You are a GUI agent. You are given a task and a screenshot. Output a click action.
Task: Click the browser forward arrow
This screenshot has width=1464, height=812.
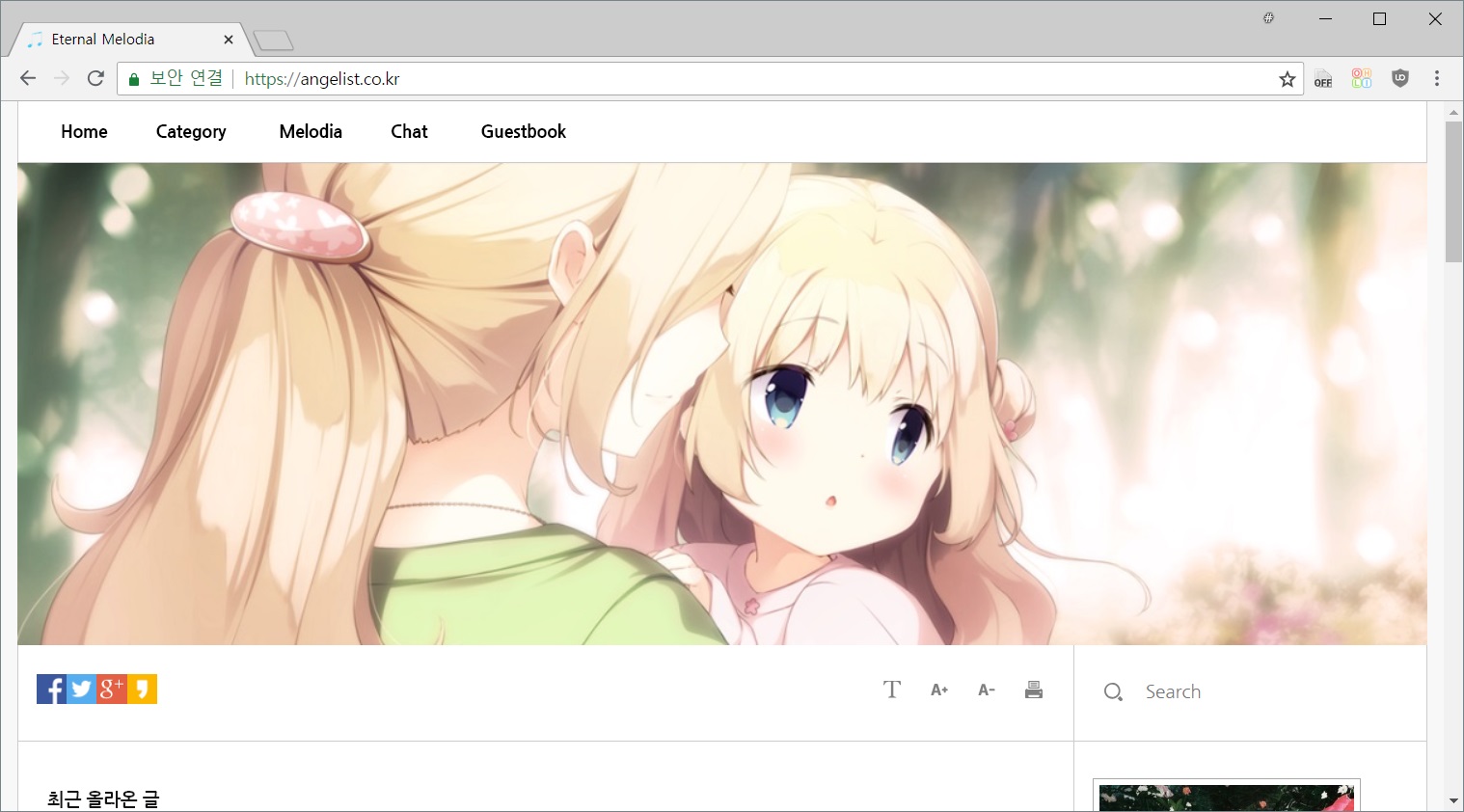[62, 78]
